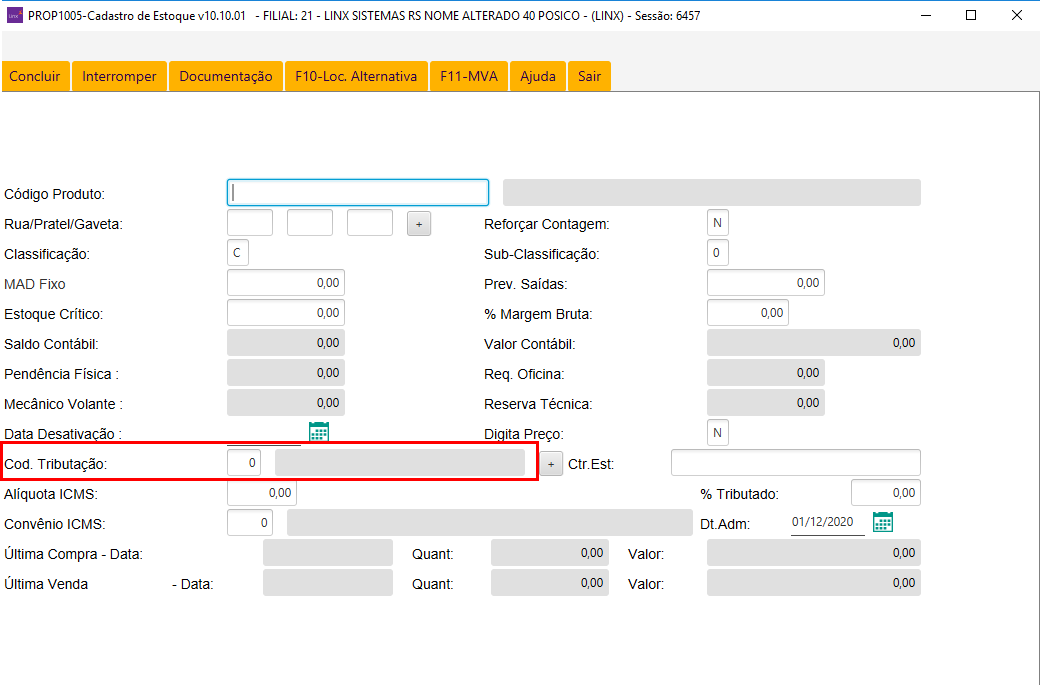Click the Última Venda Valor field

pos(814,583)
